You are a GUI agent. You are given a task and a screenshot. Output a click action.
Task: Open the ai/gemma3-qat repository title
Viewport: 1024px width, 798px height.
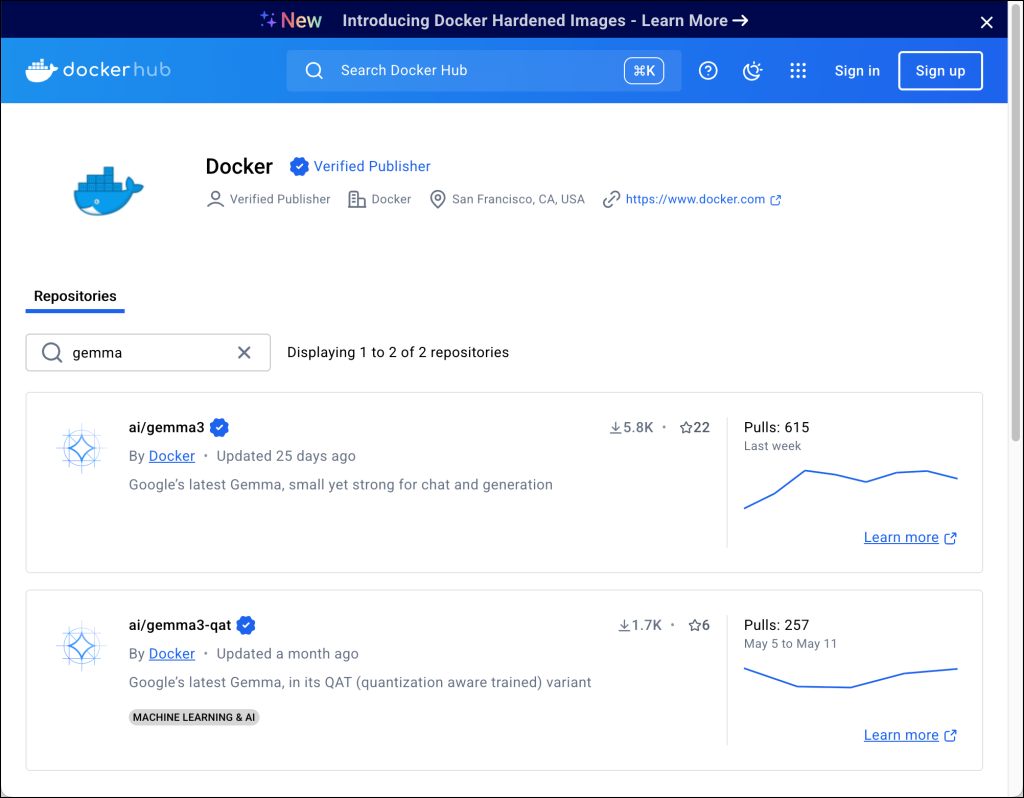(180, 625)
